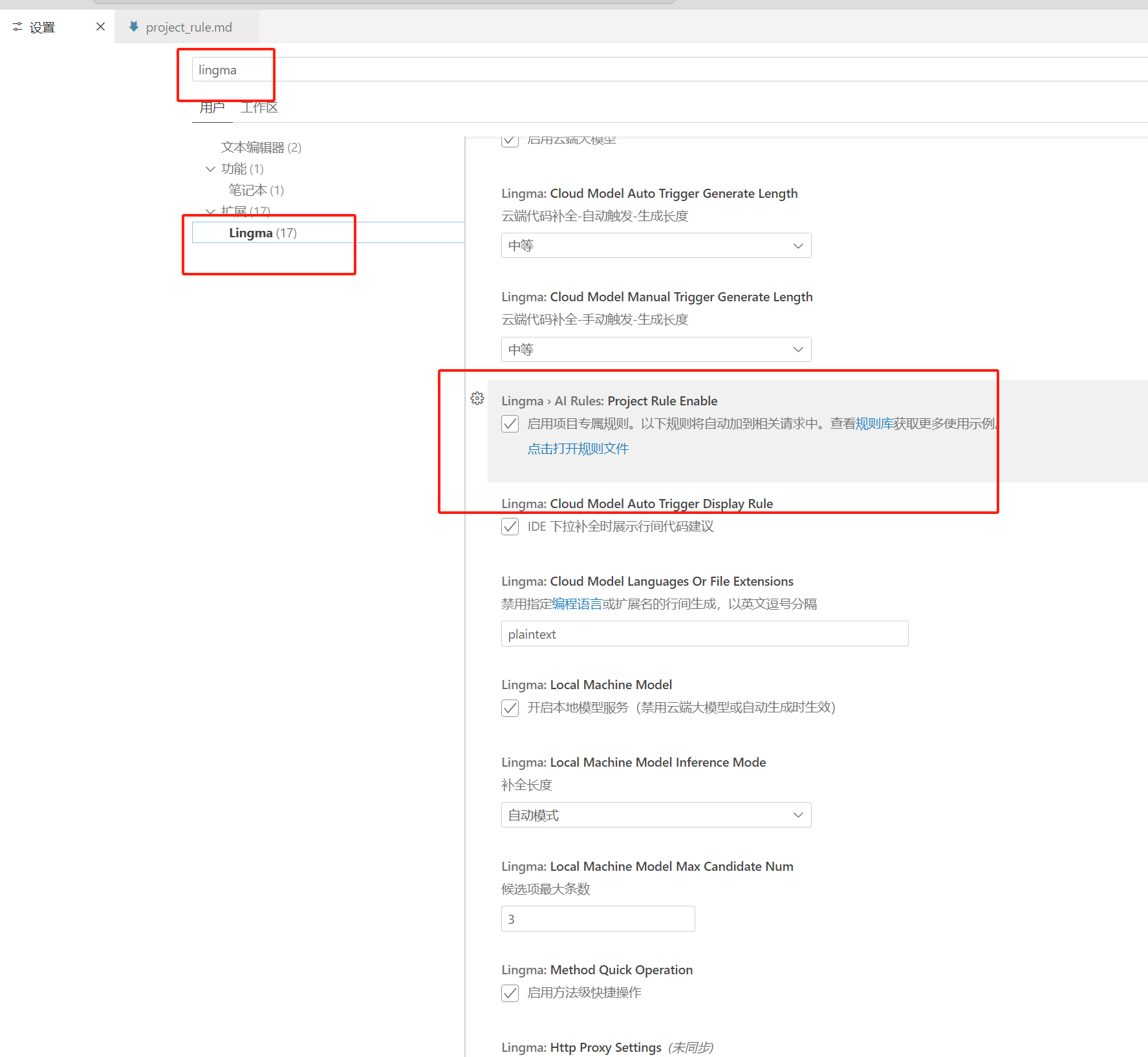Viewport: 1148px width, 1057px height.
Task: Open the Auto Trigger Generate Length dropdown
Action: [x=656, y=246]
